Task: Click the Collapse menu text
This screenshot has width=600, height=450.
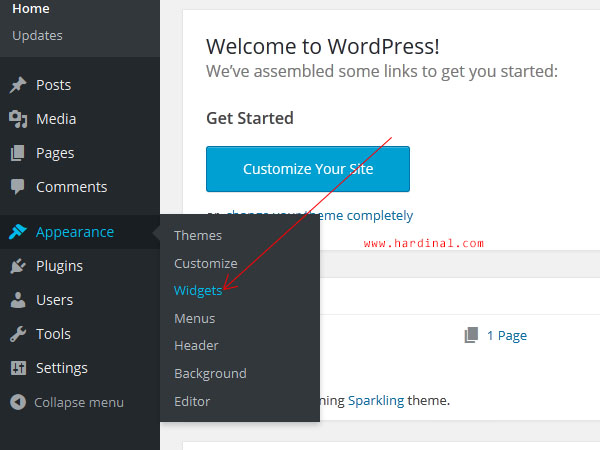Action: click(79, 403)
